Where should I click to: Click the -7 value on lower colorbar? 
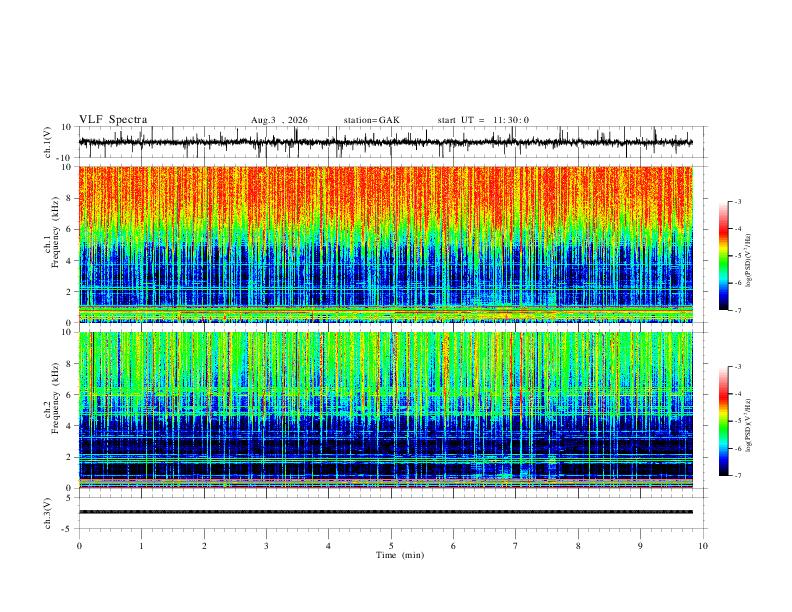point(737,475)
